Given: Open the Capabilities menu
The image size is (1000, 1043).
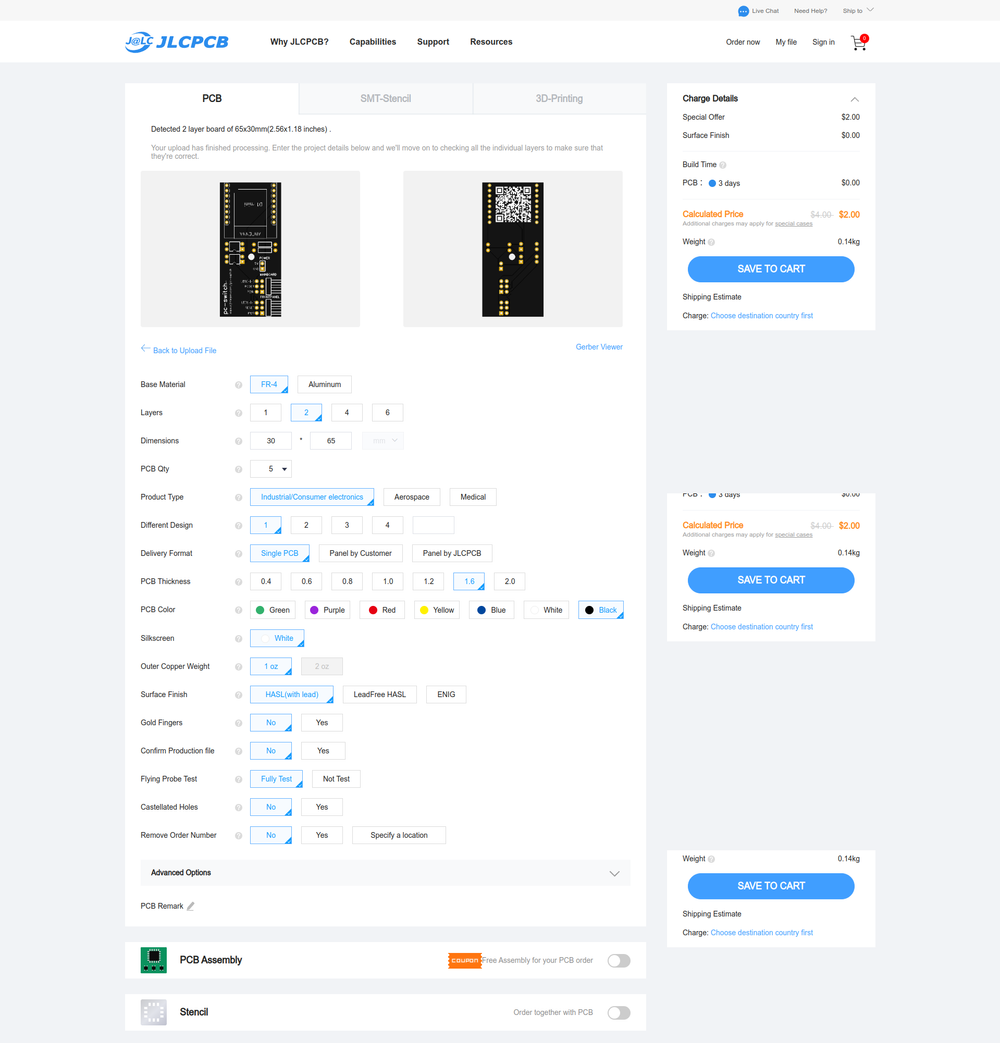Looking at the screenshot, I should pos(372,42).
